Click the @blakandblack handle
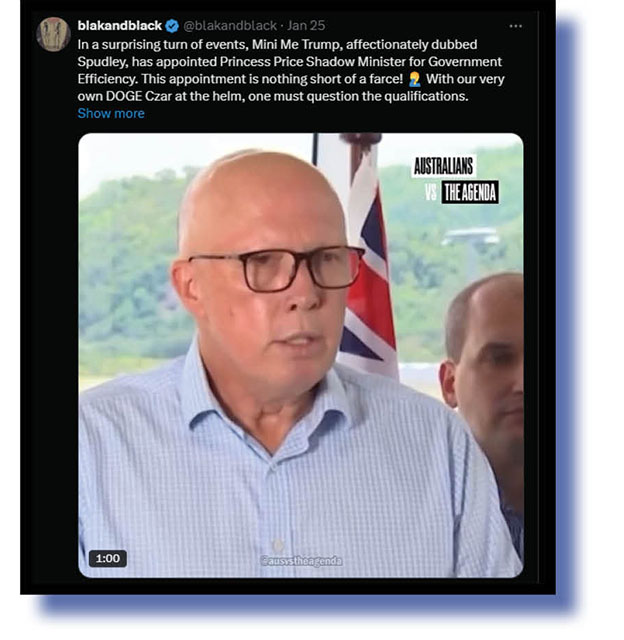Screen dimensions: 624x640 click(230, 26)
